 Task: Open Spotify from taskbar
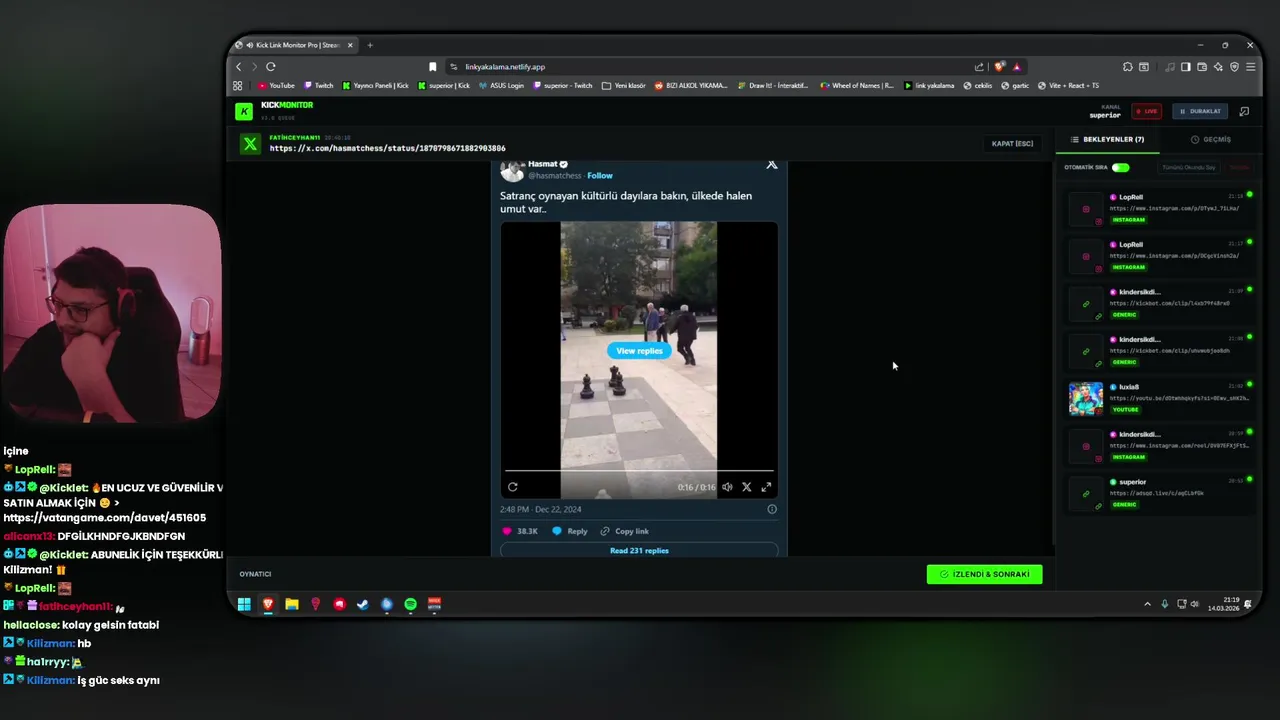pyautogui.click(x=411, y=604)
